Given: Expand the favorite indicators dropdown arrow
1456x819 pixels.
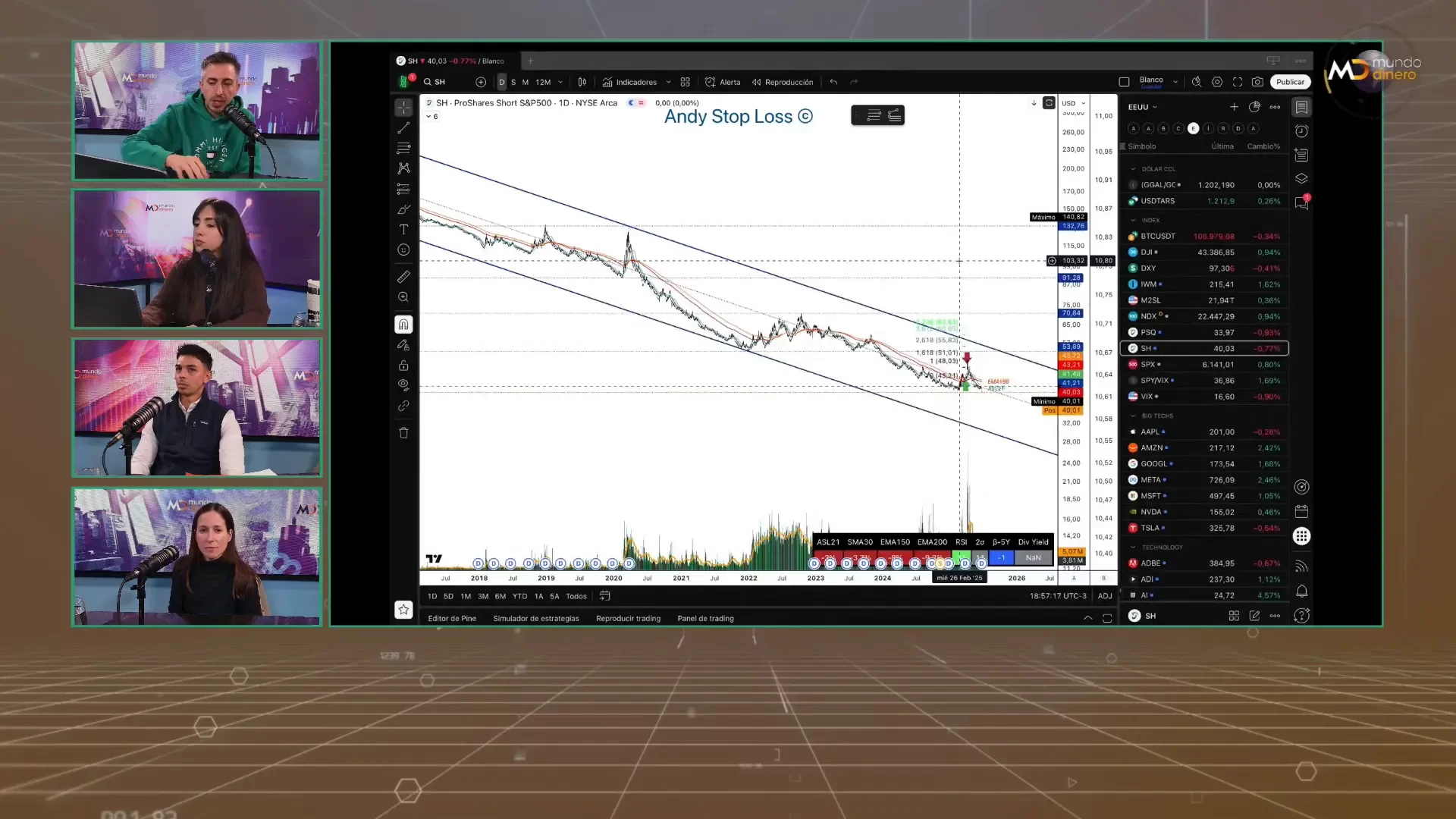Looking at the screenshot, I should tap(668, 82).
